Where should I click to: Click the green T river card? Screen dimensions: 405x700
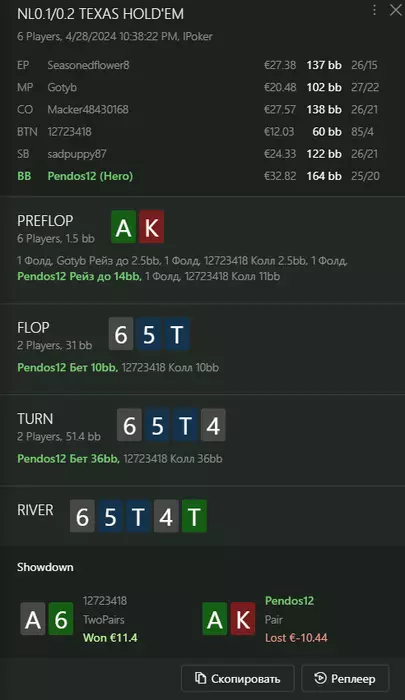[x=194, y=516]
